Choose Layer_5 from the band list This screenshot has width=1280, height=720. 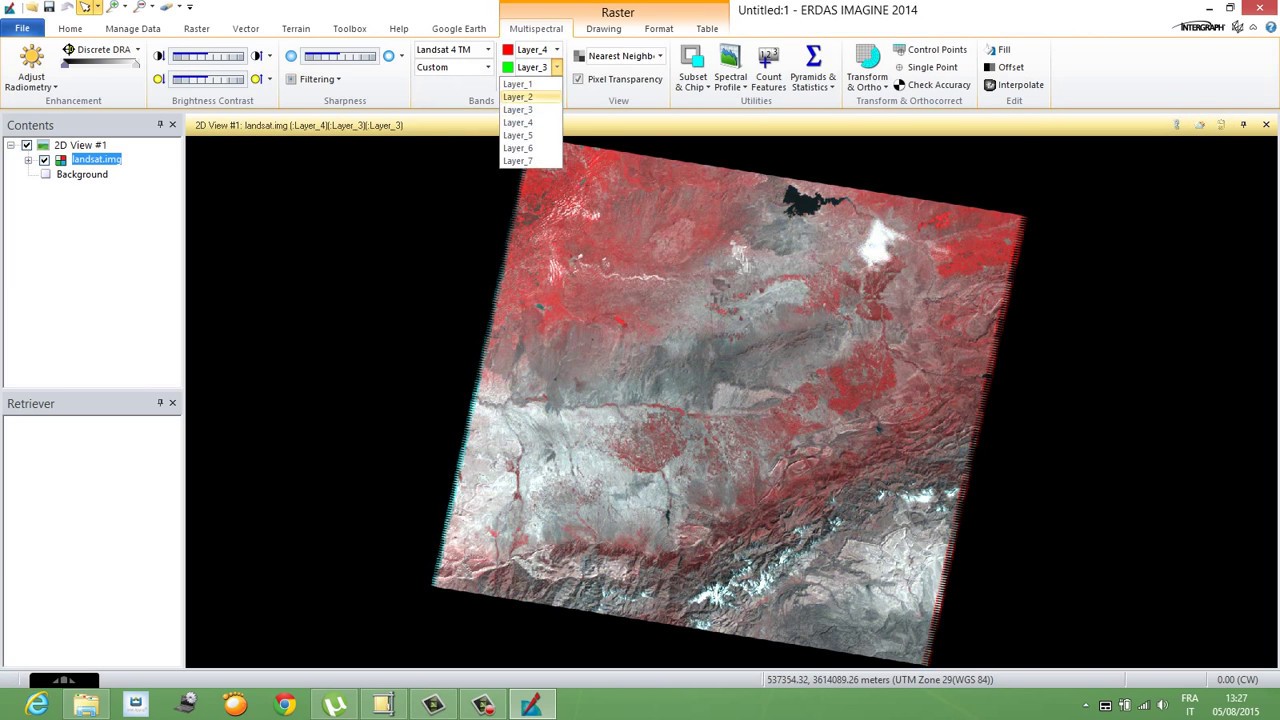click(518, 135)
